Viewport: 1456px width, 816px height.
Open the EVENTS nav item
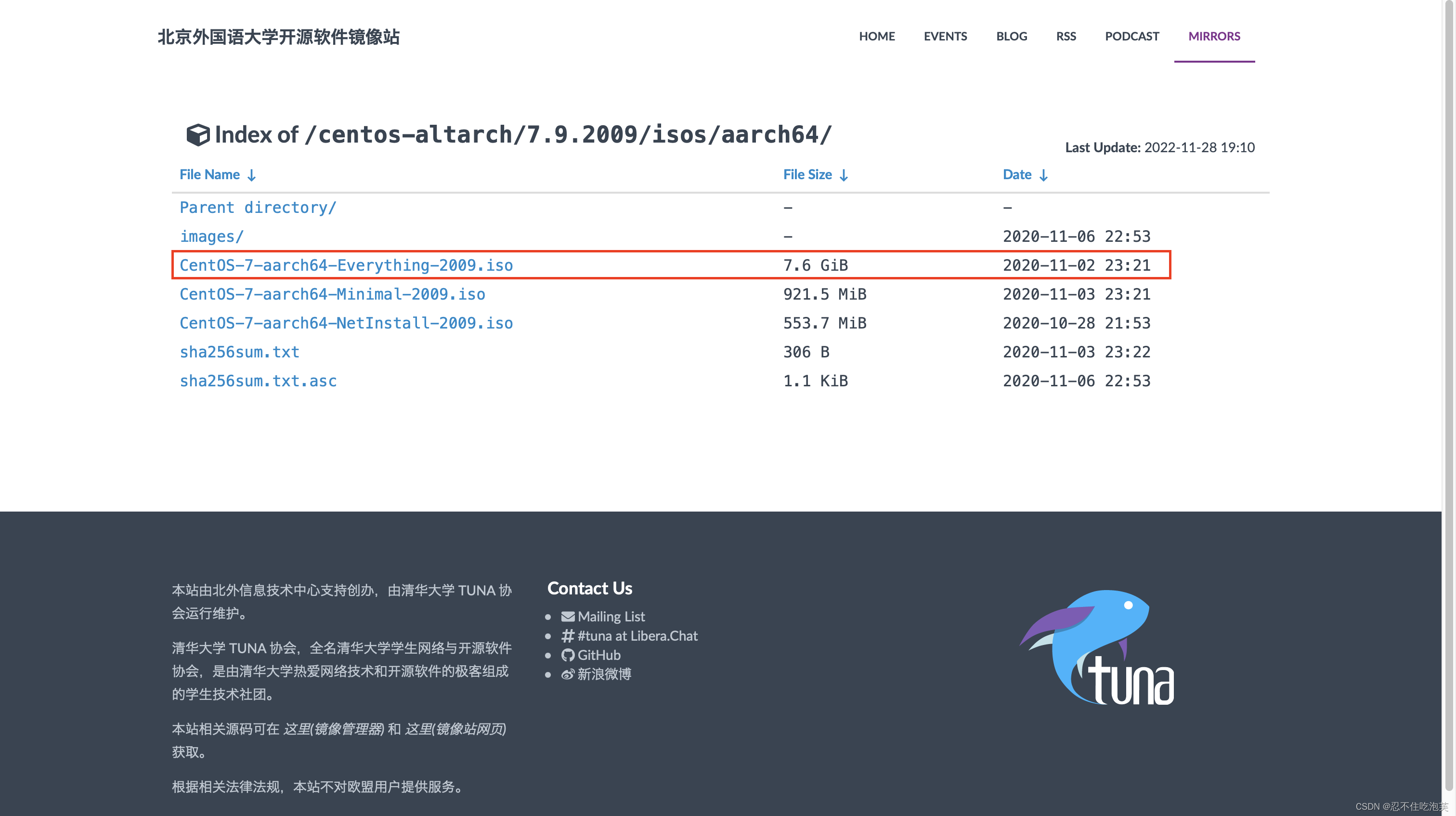[945, 36]
